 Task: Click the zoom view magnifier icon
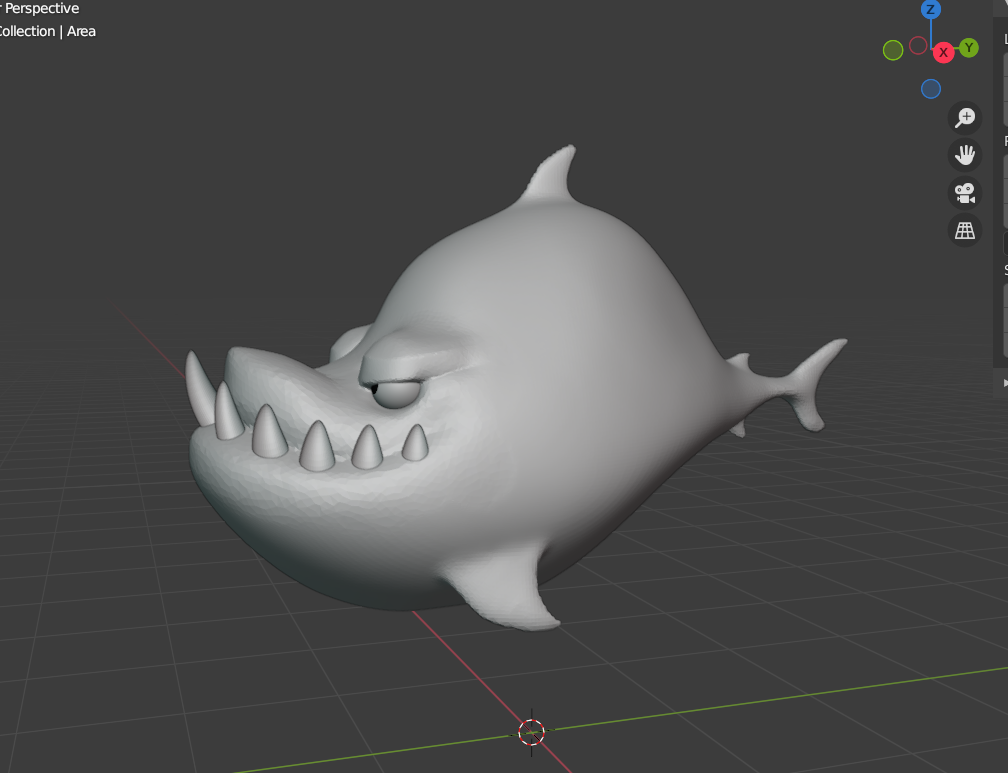coord(964,118)
